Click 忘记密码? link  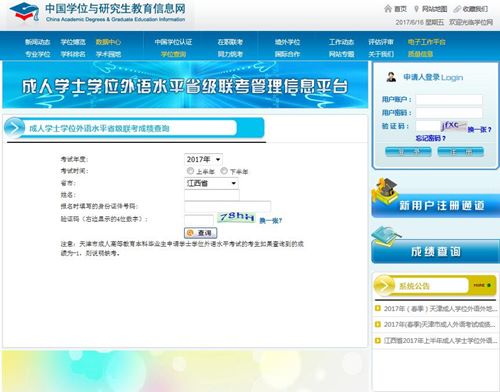(430, 138)
